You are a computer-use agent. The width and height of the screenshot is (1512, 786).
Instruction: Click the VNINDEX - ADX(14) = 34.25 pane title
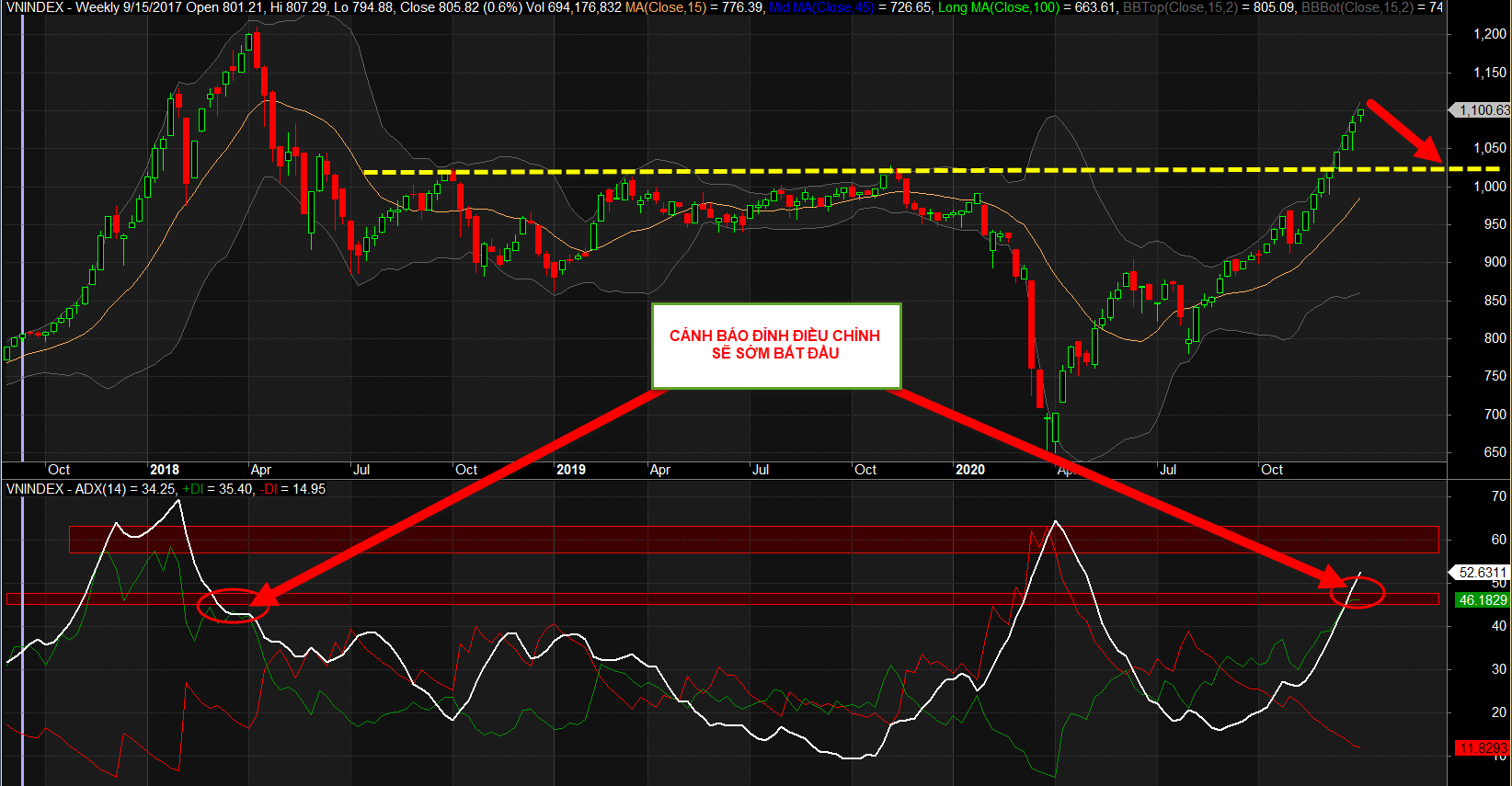tap(90, 489)
